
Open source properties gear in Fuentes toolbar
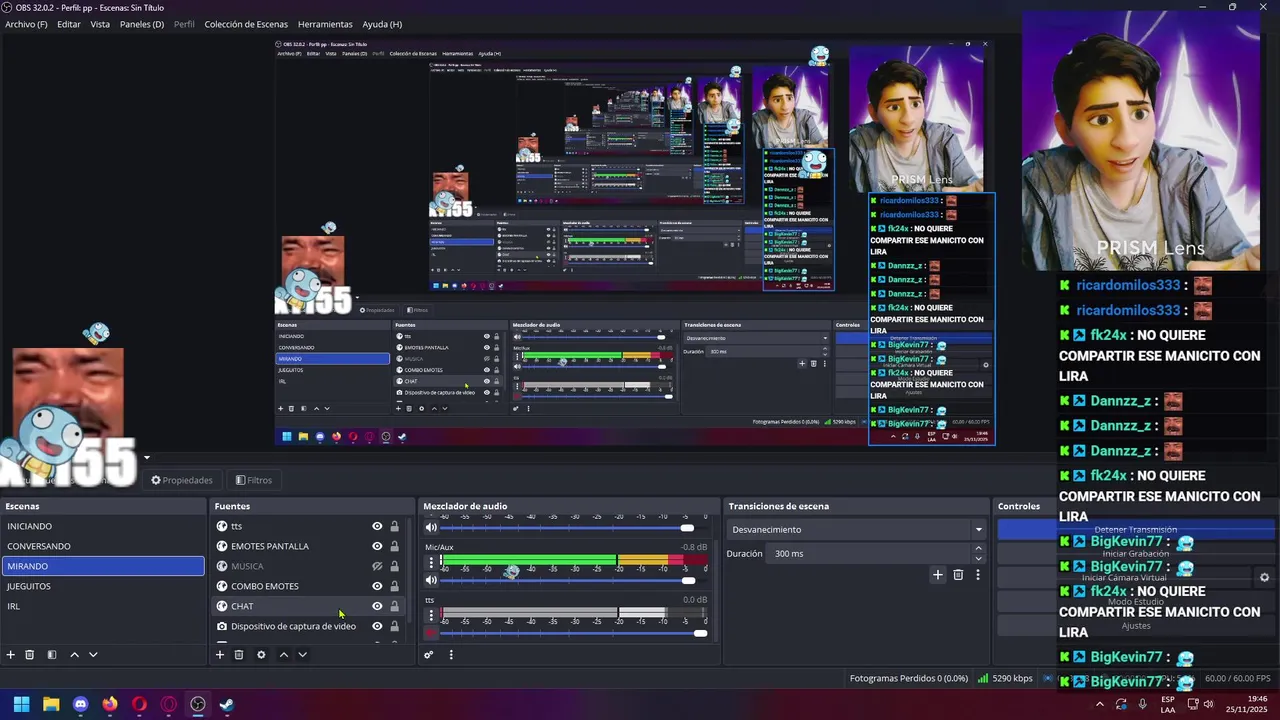pos(261,655)
